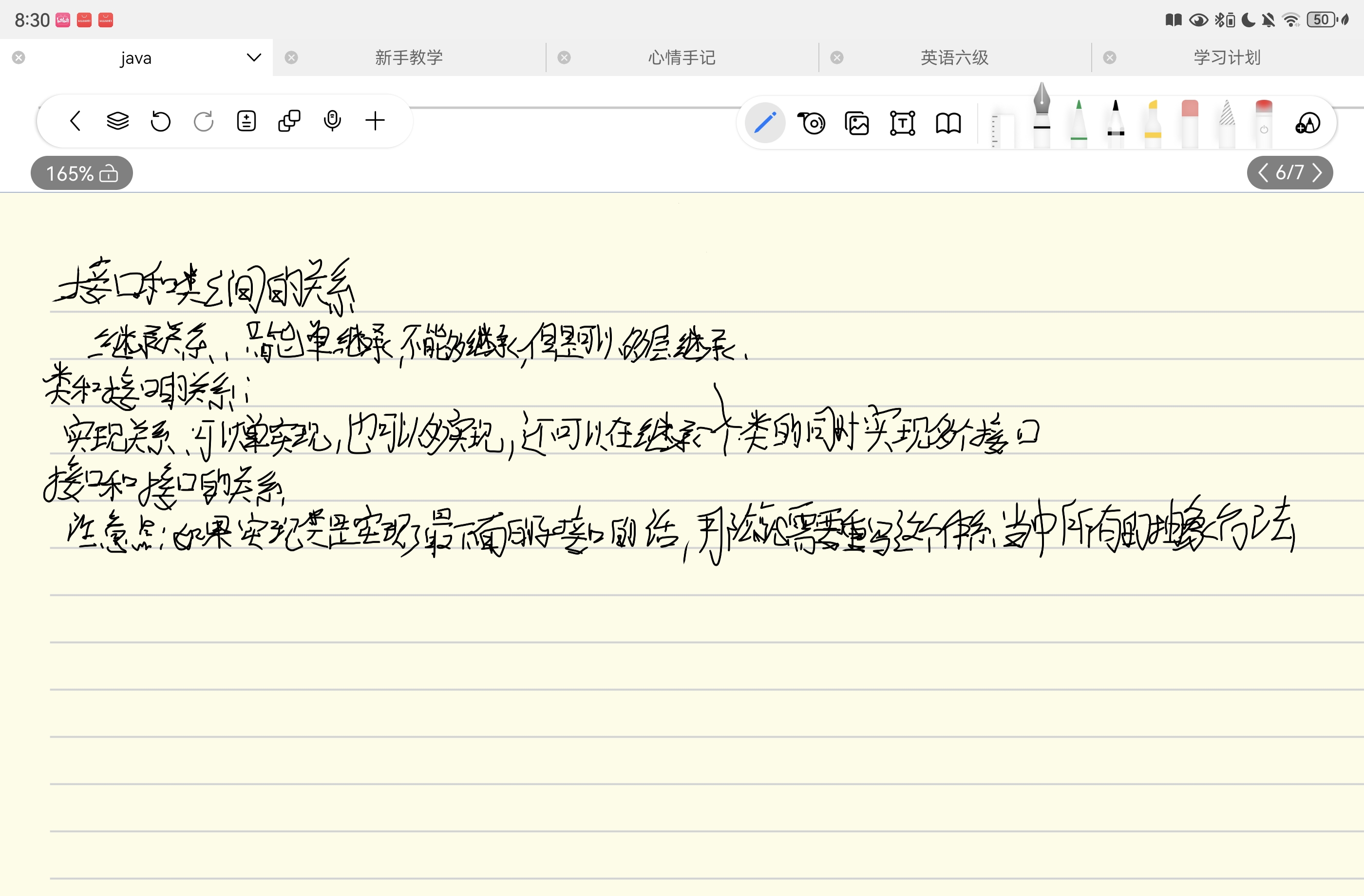Select the text box tool
Viewport: 1364px width, 896px height.
[x=903, y=123]
